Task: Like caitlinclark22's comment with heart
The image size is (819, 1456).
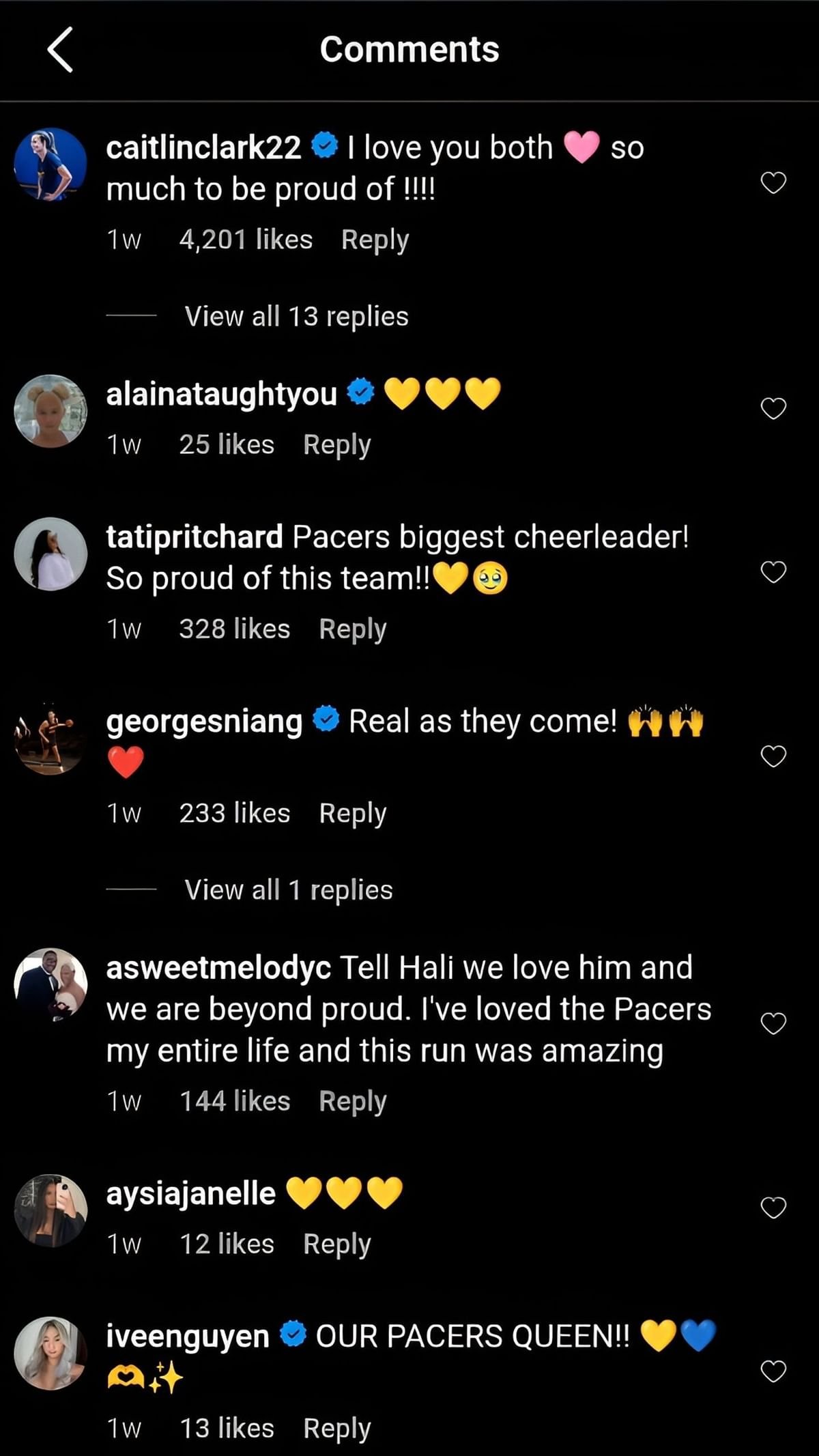Action: point(773,183)
